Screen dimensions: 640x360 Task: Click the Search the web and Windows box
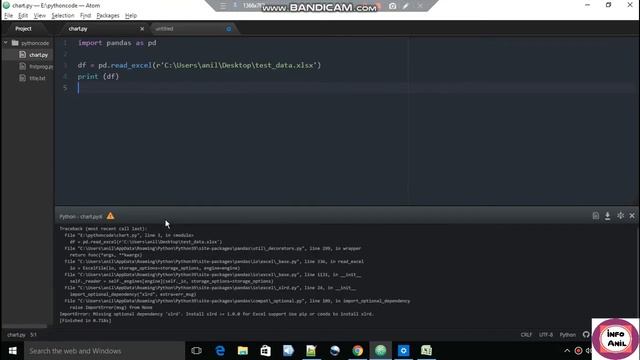[x=104, y=351]
